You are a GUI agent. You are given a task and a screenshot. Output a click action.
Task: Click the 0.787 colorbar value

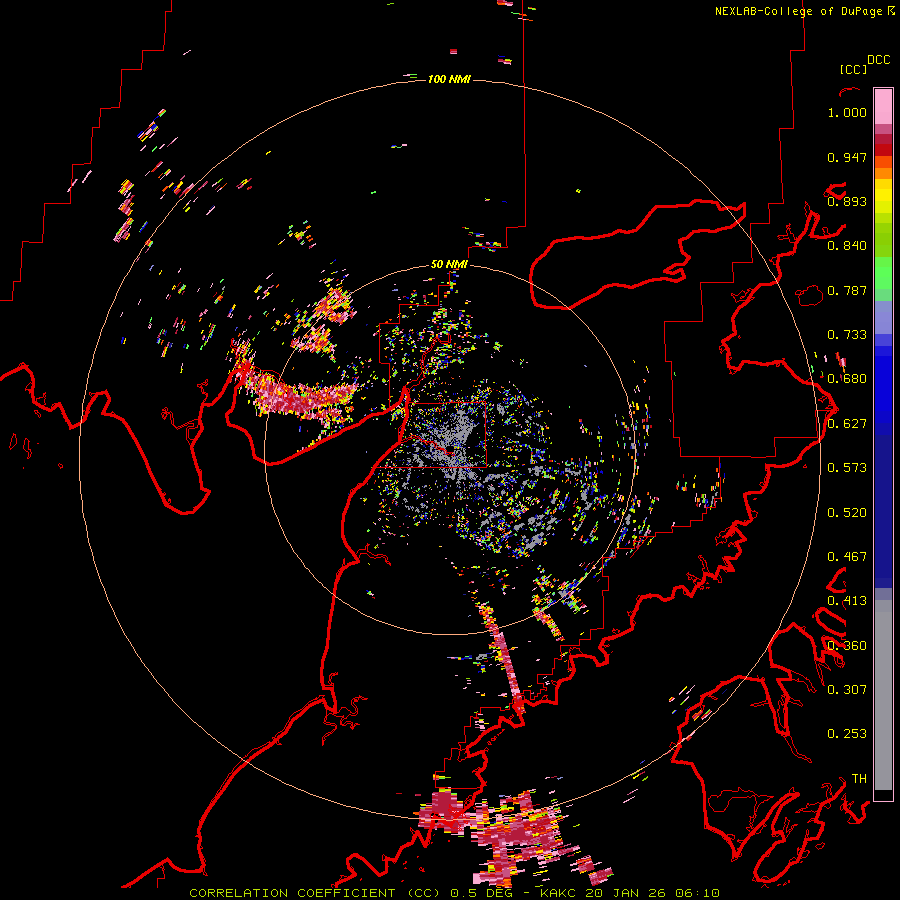pos(847,290)
